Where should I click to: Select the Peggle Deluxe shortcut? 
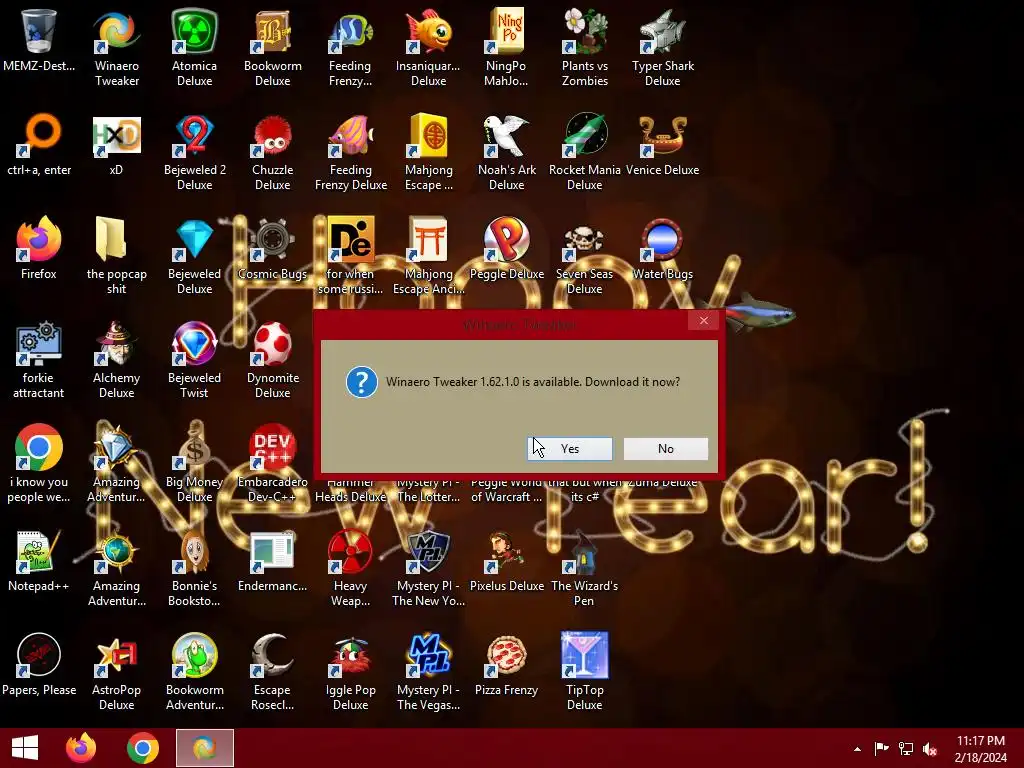pyautogui.click(x=506, y=249)
